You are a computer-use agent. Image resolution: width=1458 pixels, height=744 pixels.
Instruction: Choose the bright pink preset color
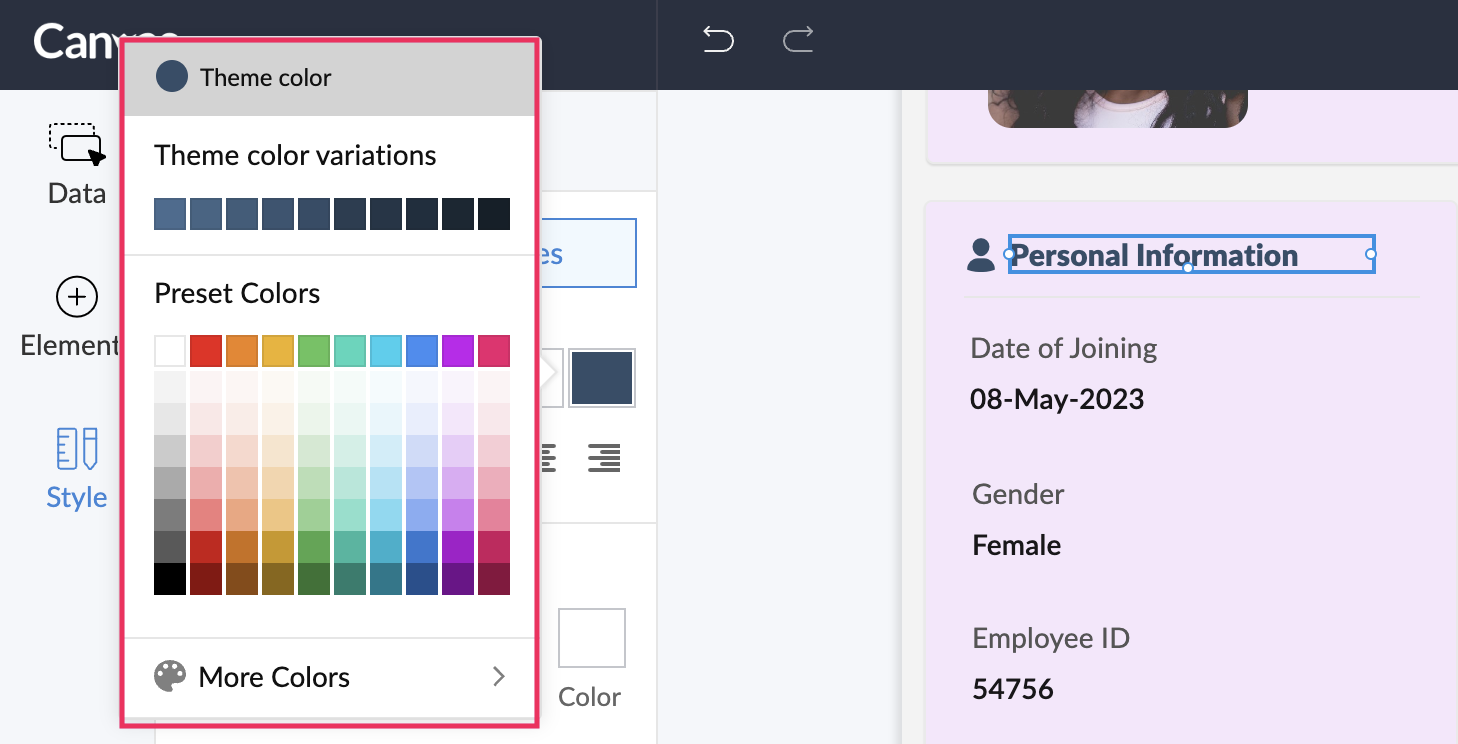tap(494, 351)
